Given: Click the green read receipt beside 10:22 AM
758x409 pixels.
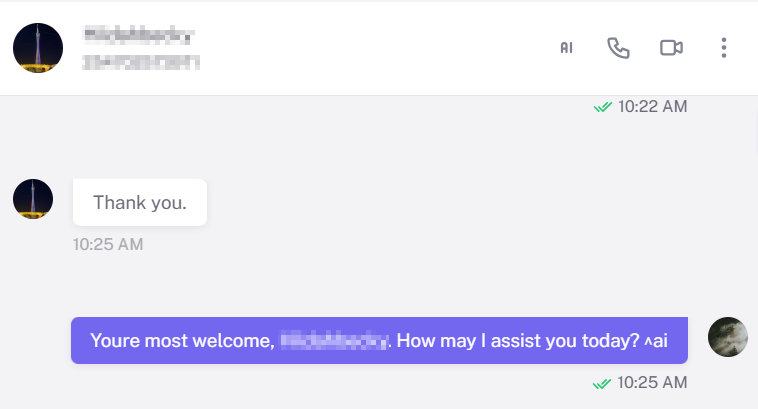Looking at the screenshot, I should pyautogui.click(x=602, y=106).
